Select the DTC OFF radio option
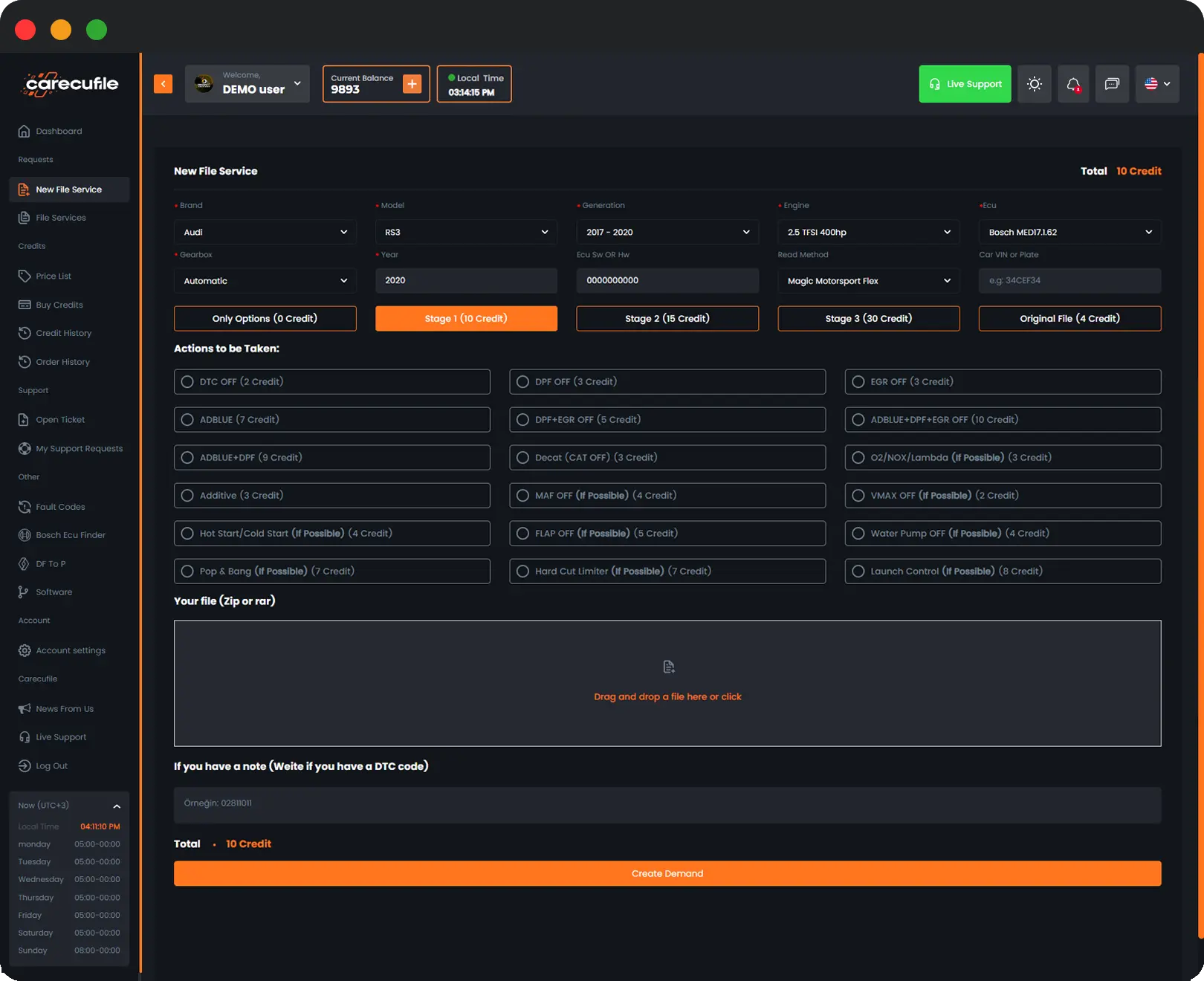 pos(187,382)
